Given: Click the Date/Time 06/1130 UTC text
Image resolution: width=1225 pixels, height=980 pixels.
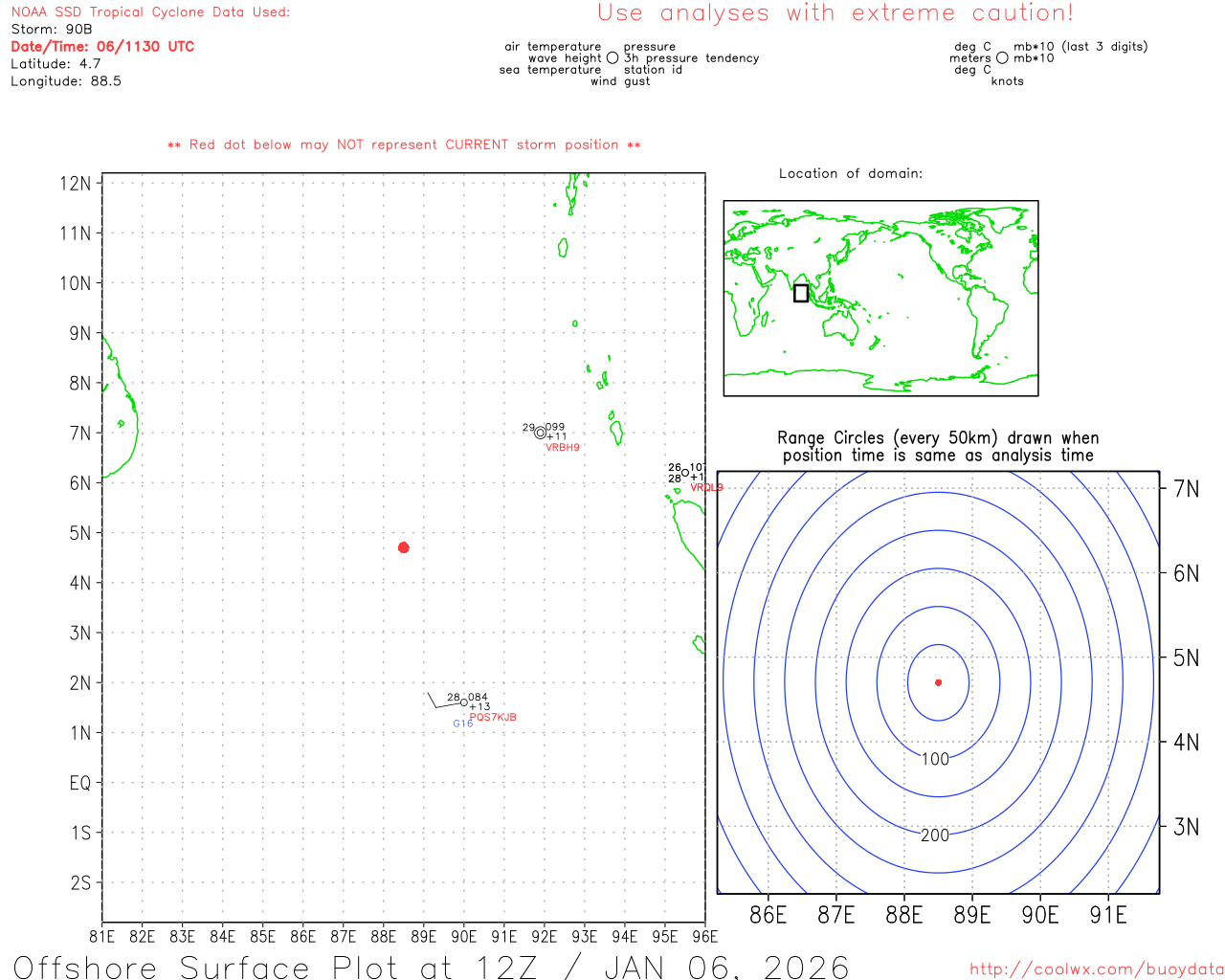Looking at the screenshot, I should click(102, 47).
